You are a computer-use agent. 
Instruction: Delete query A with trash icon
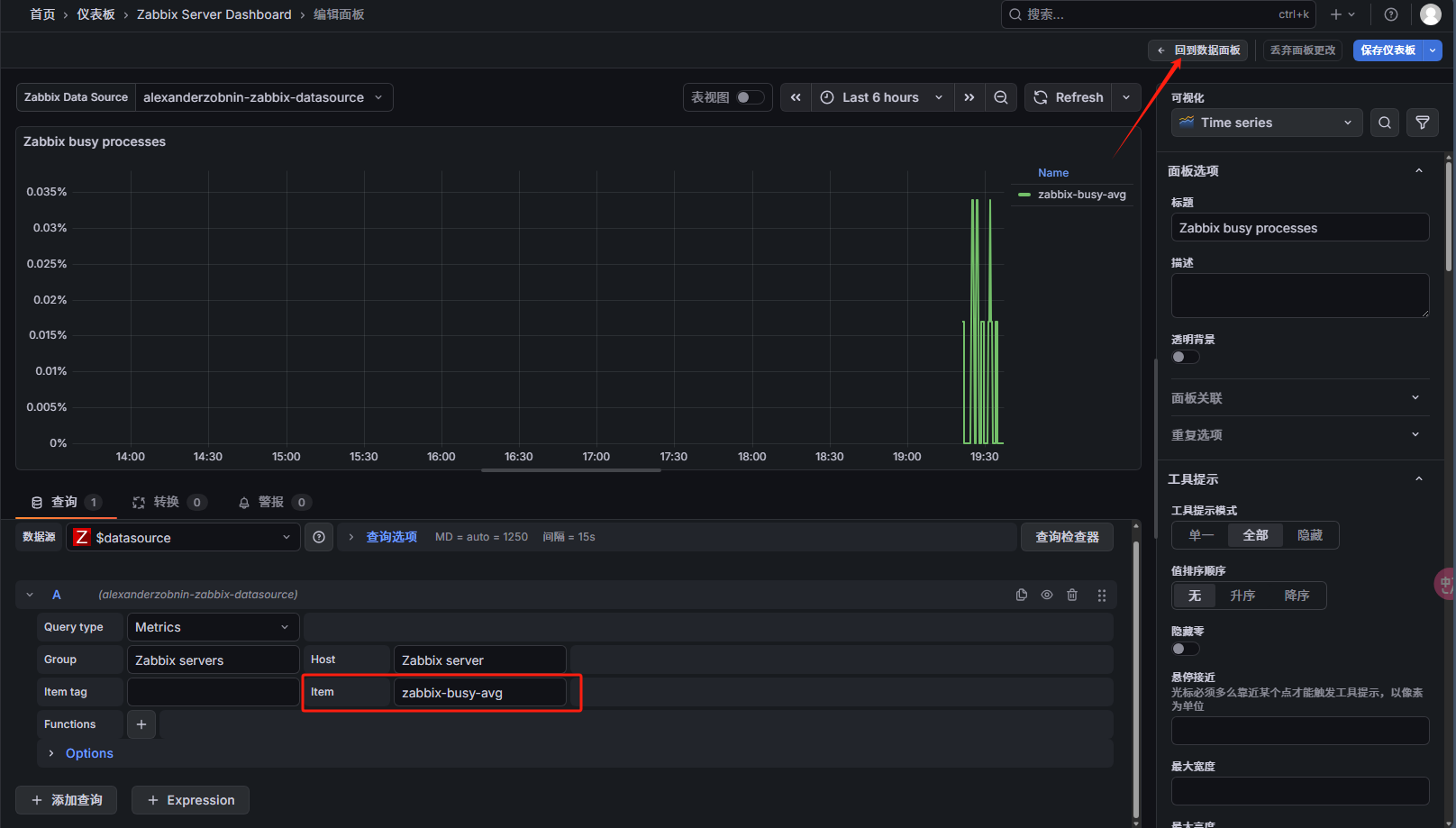point(1072,595)
